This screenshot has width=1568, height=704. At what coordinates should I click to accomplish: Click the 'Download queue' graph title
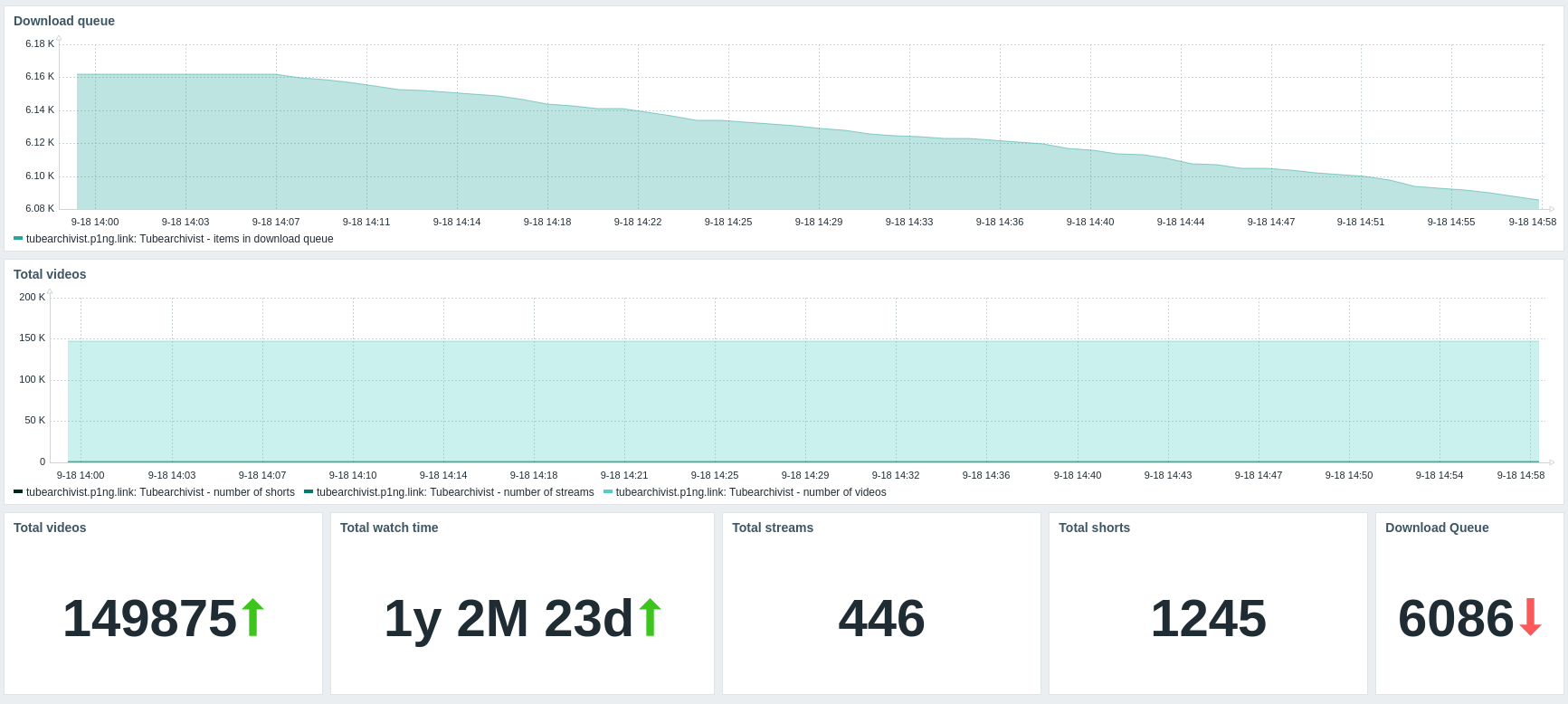point(64,21)
